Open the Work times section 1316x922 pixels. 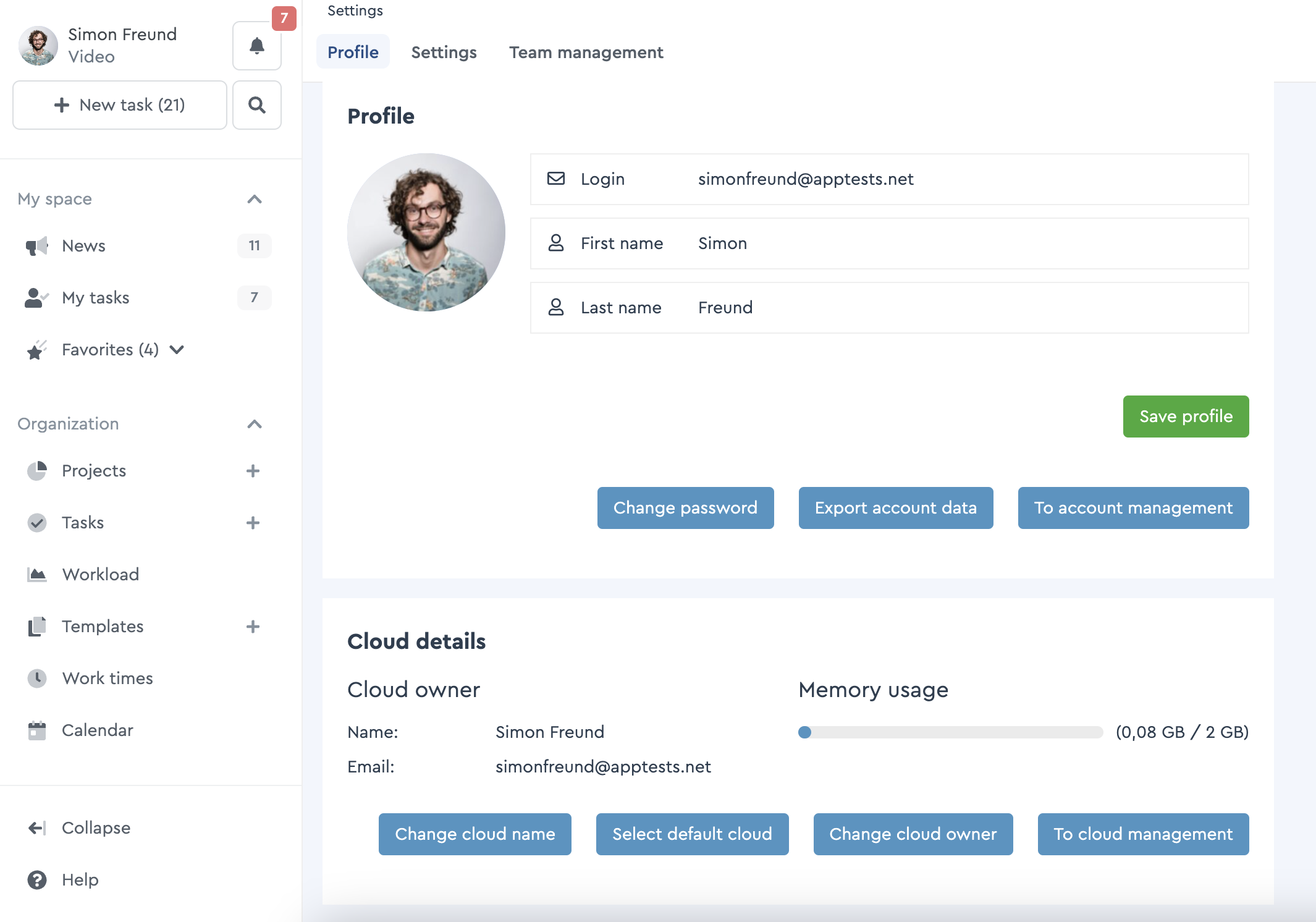coord(108,679)
